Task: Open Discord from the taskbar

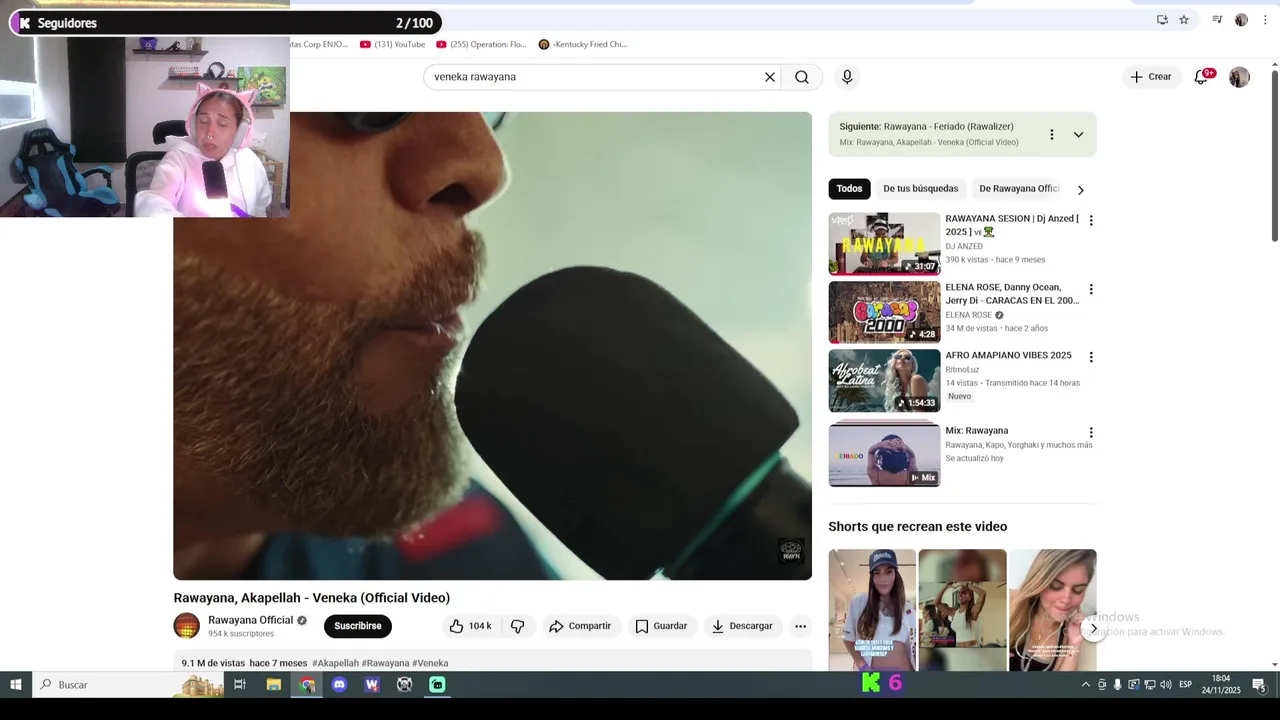Action: [339, 685]
